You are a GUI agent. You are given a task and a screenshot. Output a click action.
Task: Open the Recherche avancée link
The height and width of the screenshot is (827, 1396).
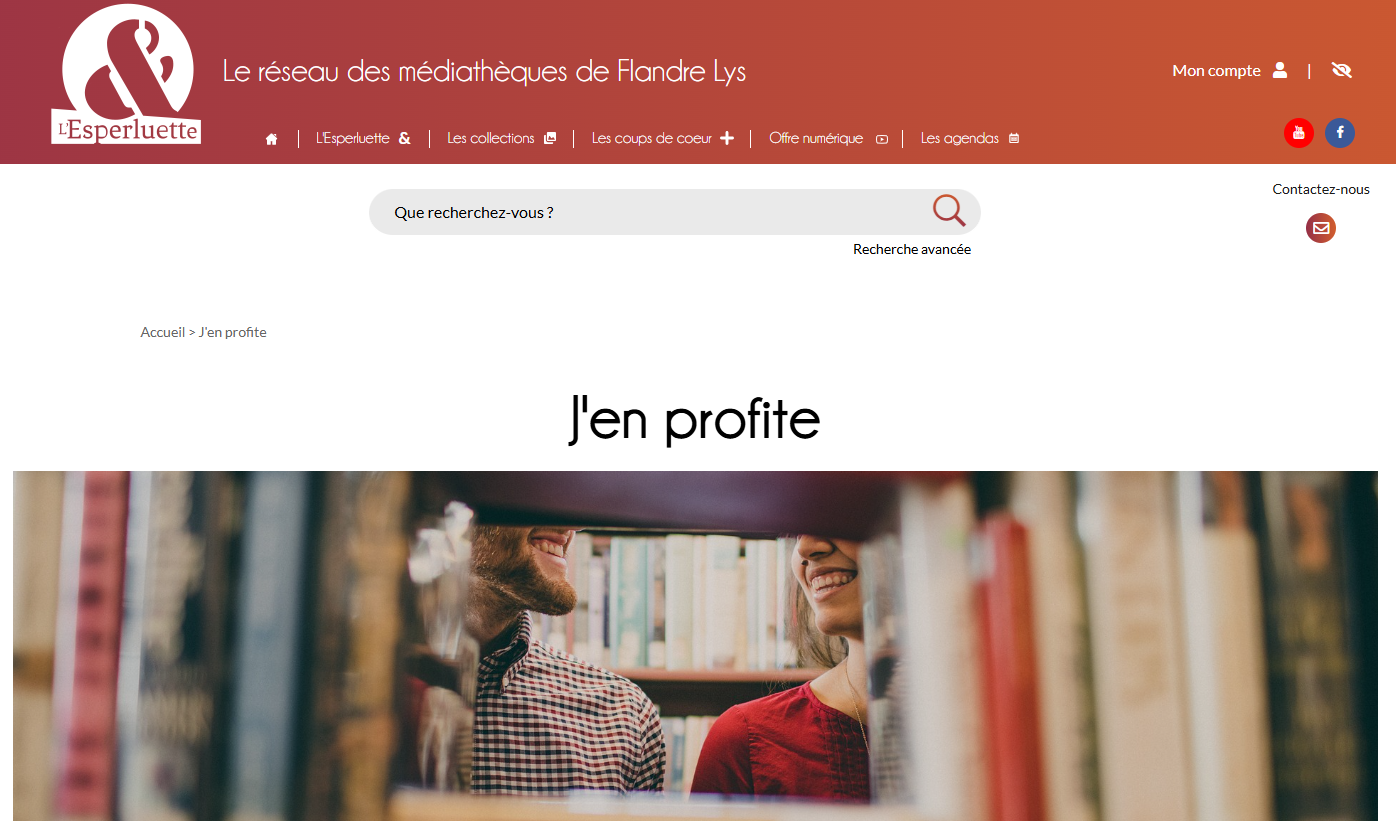point(912,249)
